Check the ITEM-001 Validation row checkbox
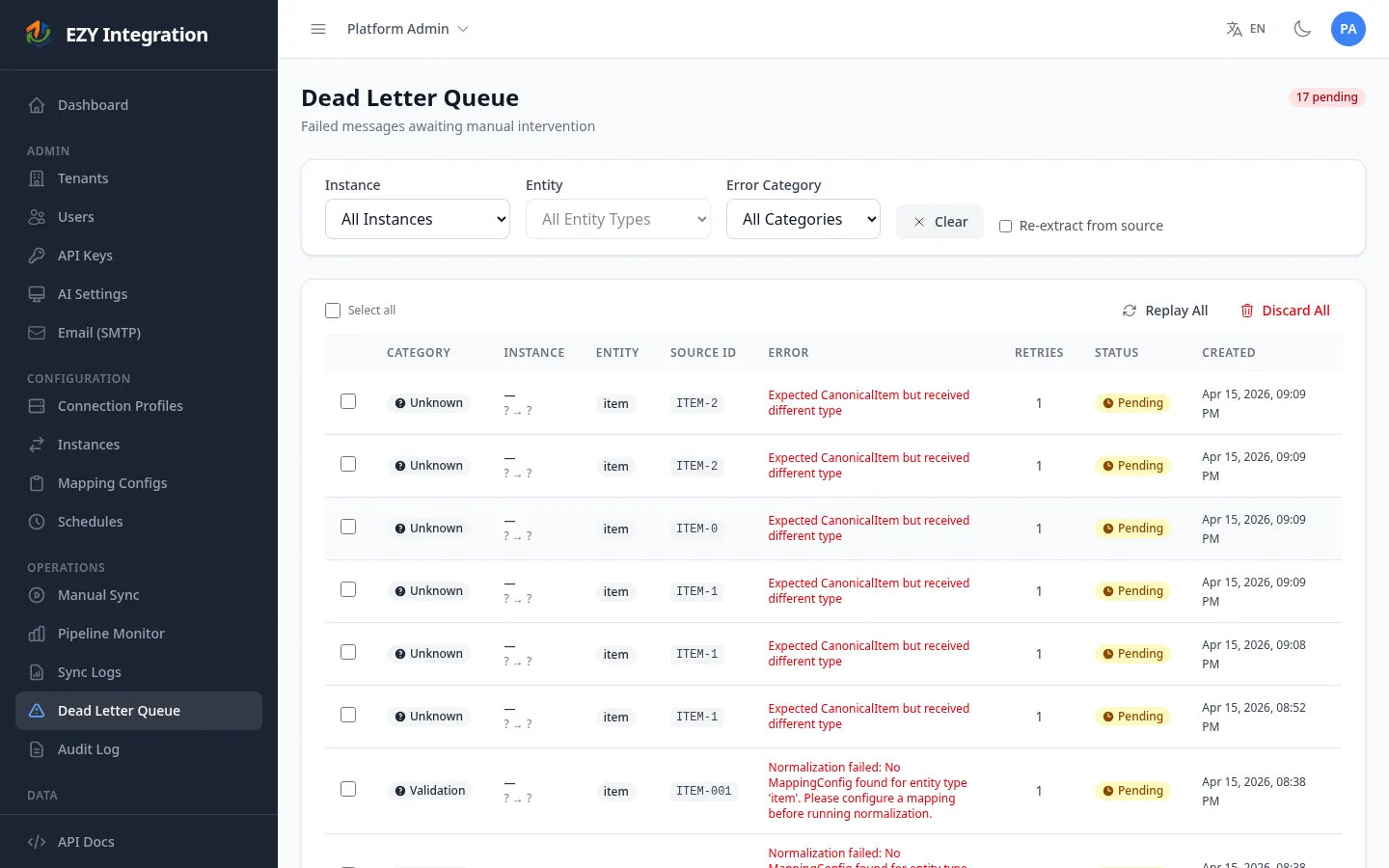Screen dimensions: 1389x868 pos(348,789)
